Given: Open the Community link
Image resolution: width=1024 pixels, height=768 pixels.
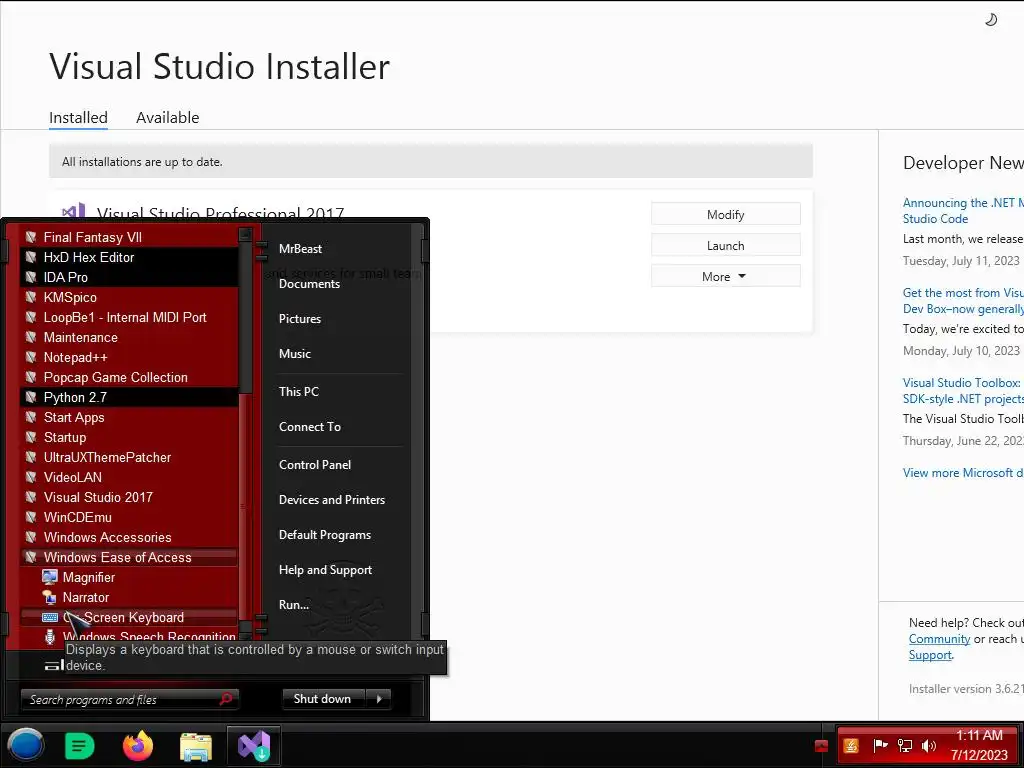Looking at the screenshot, I should coord(939,639).
